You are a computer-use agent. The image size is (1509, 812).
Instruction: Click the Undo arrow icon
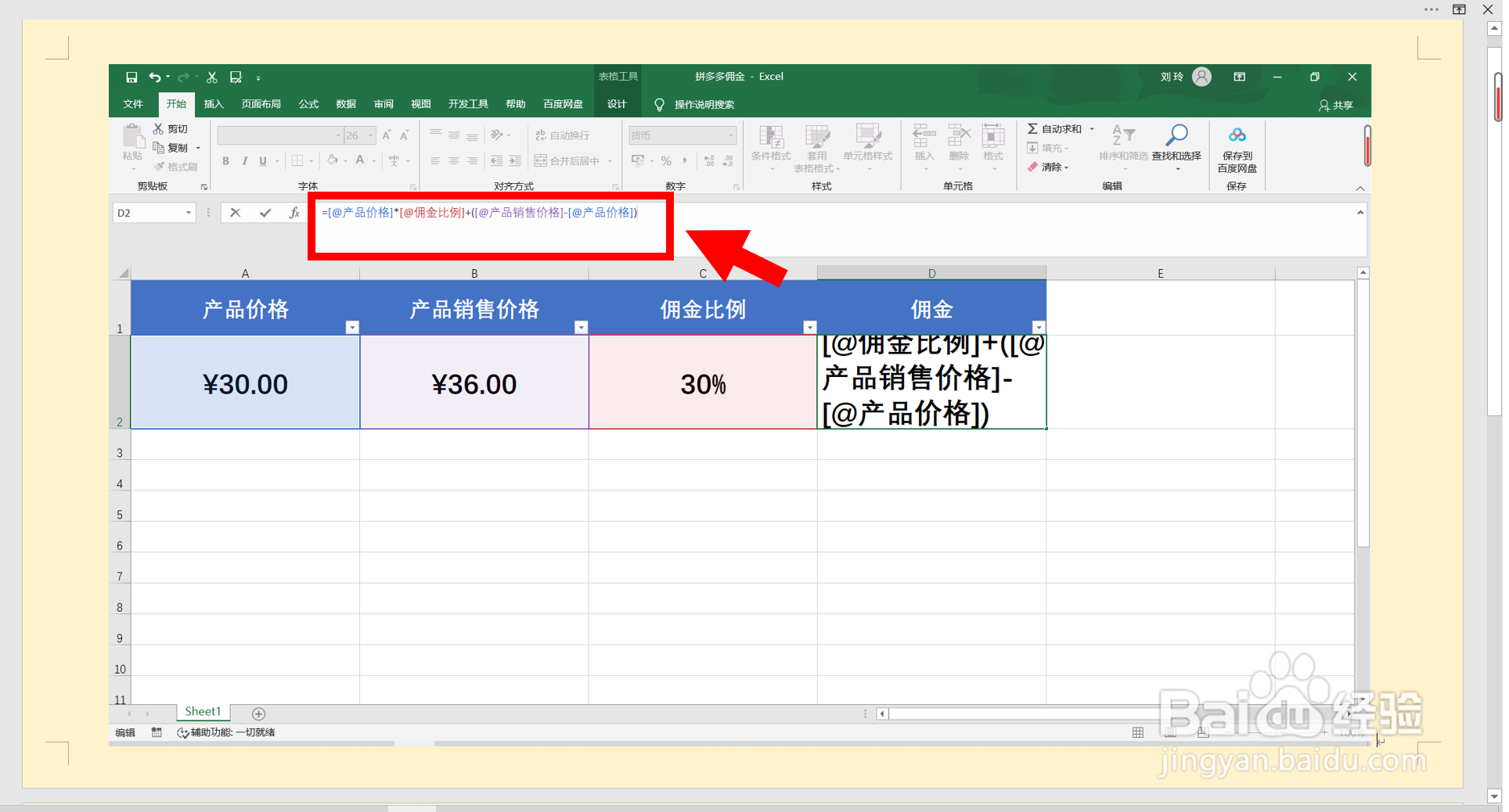coord(155,77)
